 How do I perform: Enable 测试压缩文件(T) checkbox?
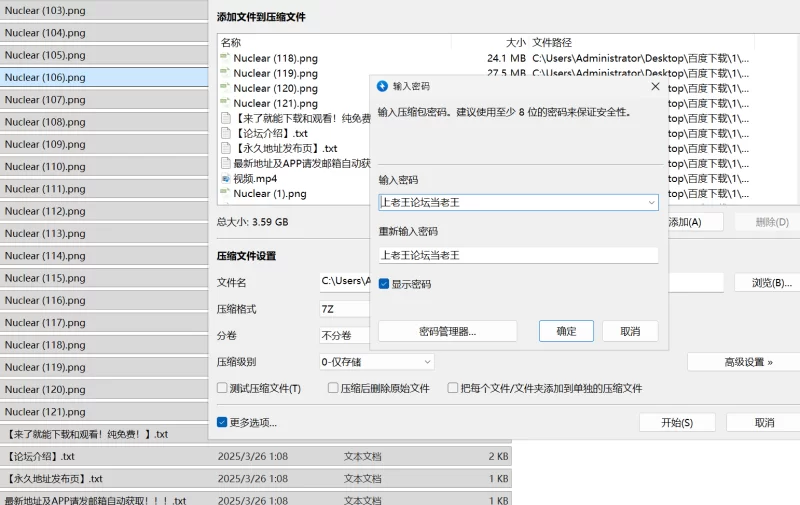222,388
